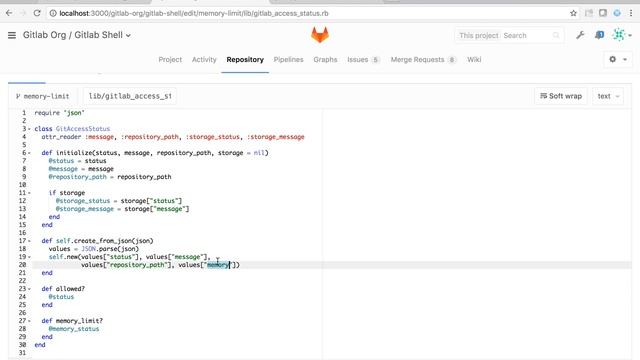Viewport: 640px width, 360px height.
Task: Collapse the if storage fold at line 11
Action: tap(29, 193)
